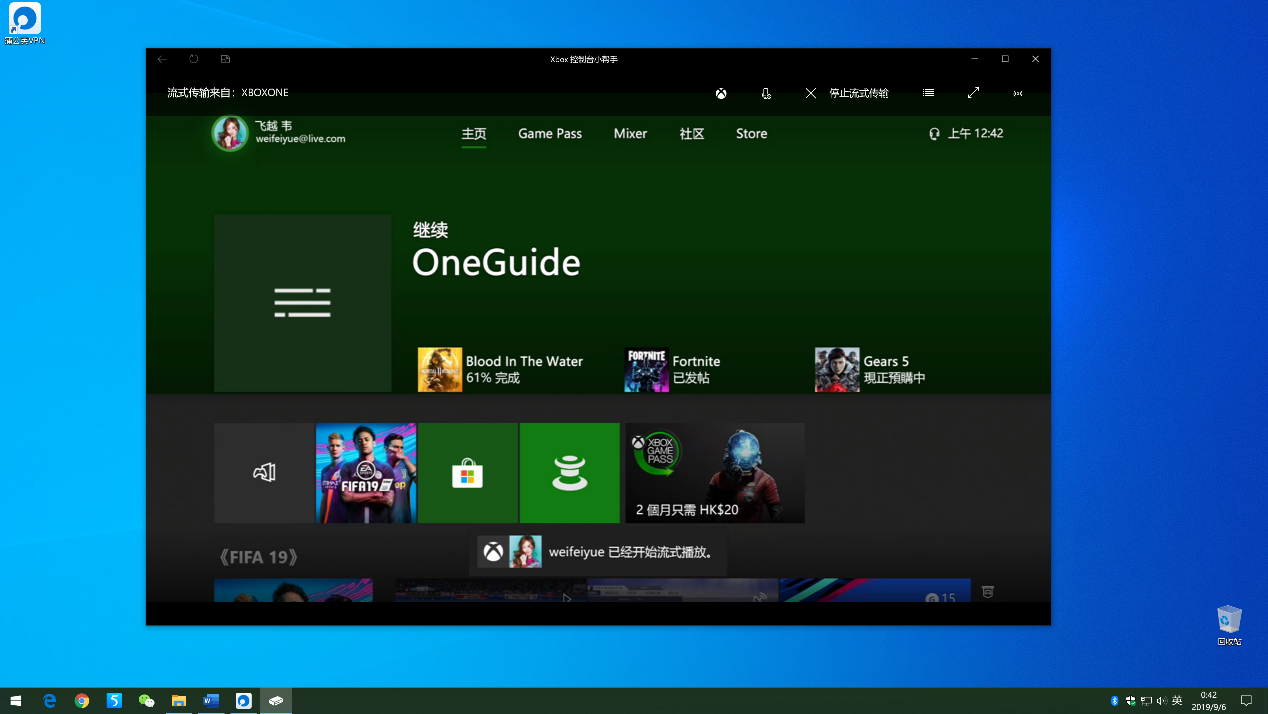Viewport: 1268px width, 714px height.
Task: Click the profile avatar of 飞越 韦
Action: [x=230, y=133]
